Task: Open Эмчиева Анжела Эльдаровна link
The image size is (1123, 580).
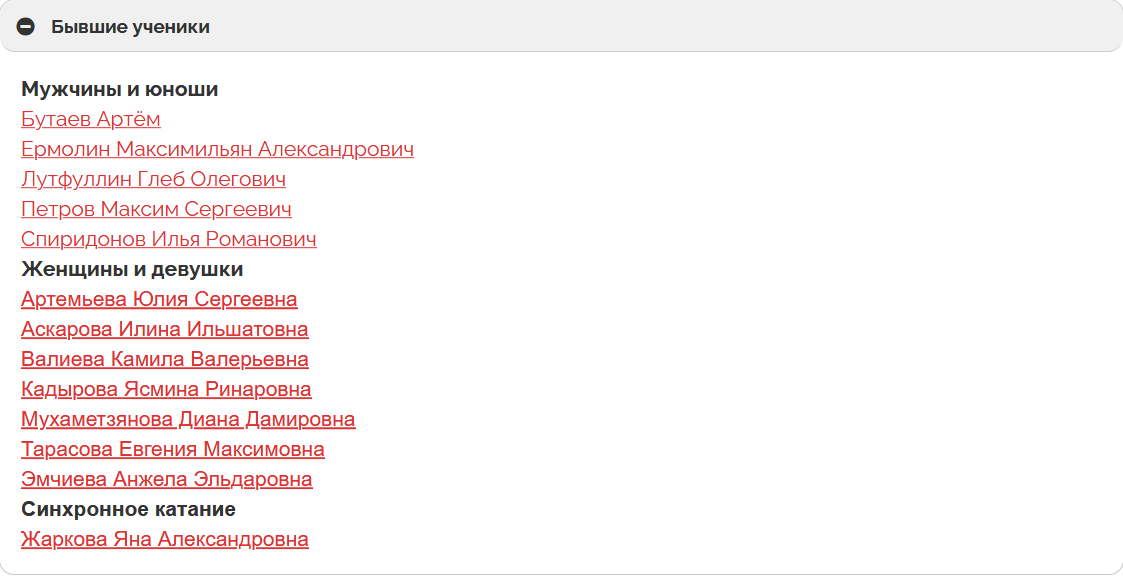Action: 166,480
